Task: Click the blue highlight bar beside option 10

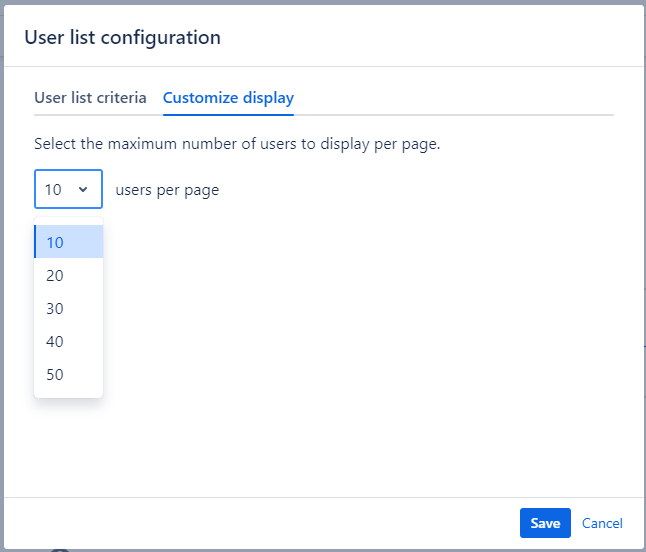Action: point(35,242)
